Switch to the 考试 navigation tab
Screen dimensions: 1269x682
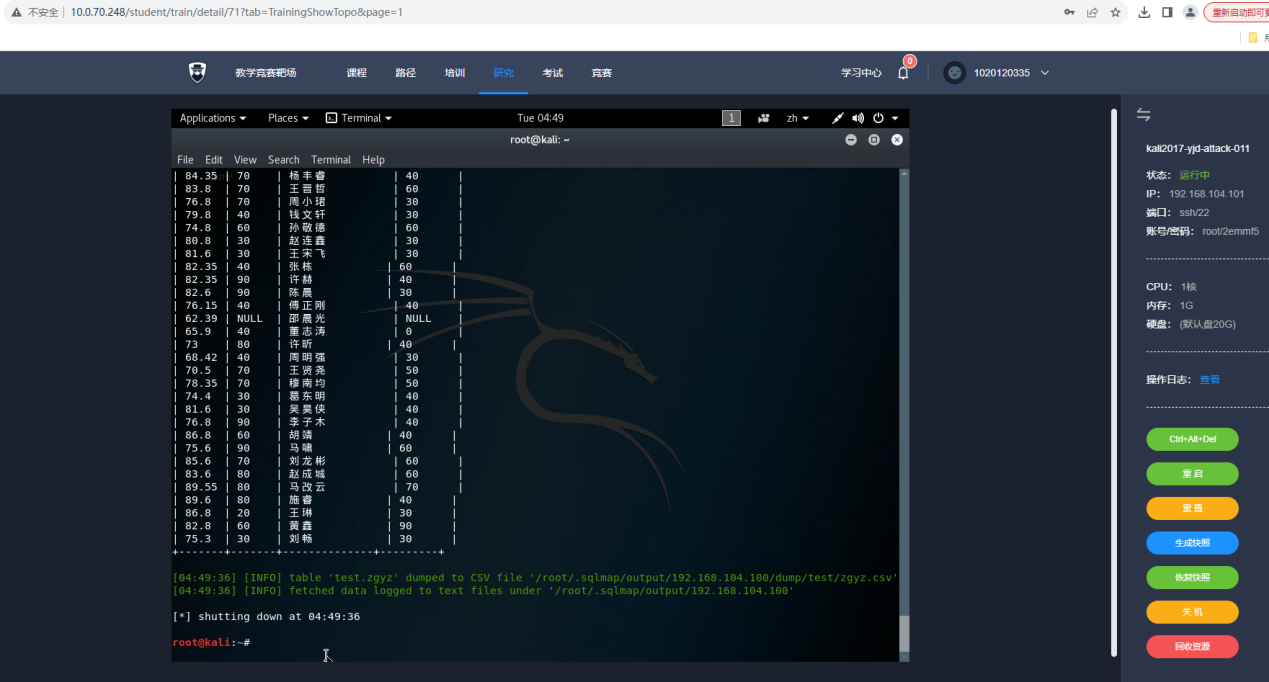pos(552,73)
